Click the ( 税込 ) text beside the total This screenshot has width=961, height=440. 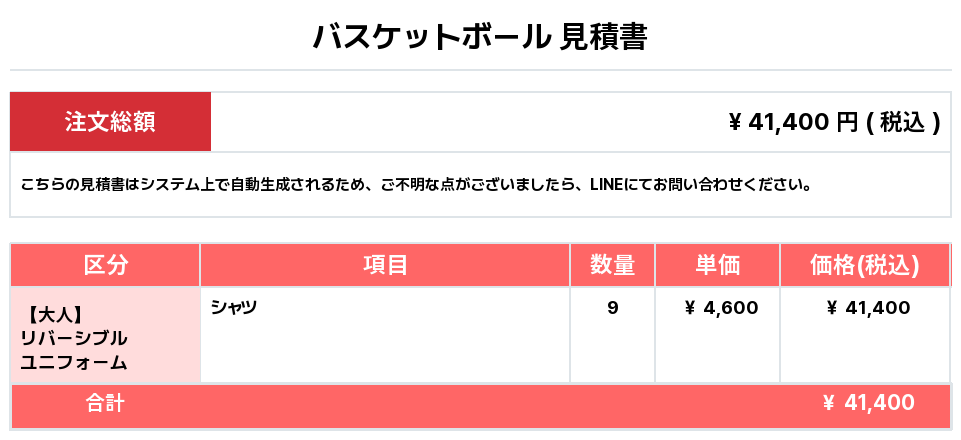903,122
